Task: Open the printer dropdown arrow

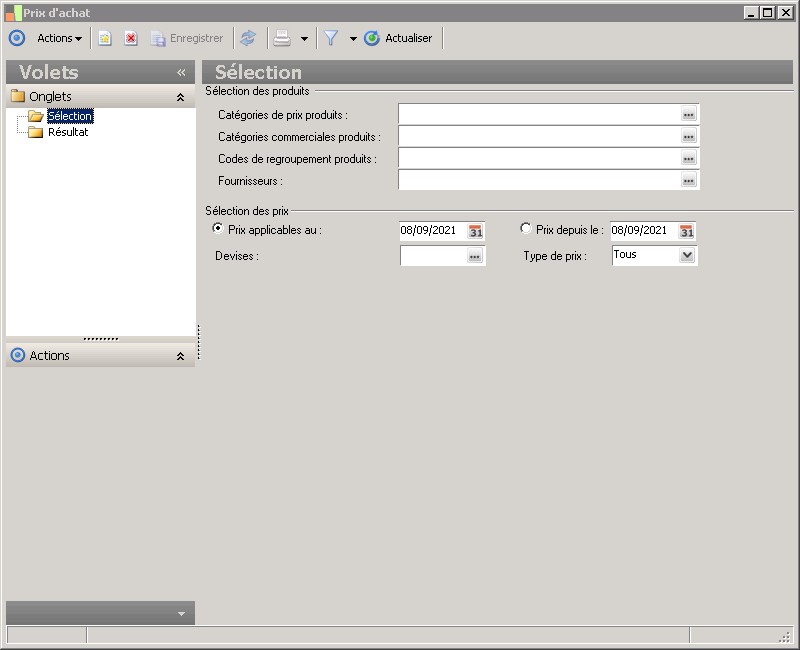Action: pos(304,39)
